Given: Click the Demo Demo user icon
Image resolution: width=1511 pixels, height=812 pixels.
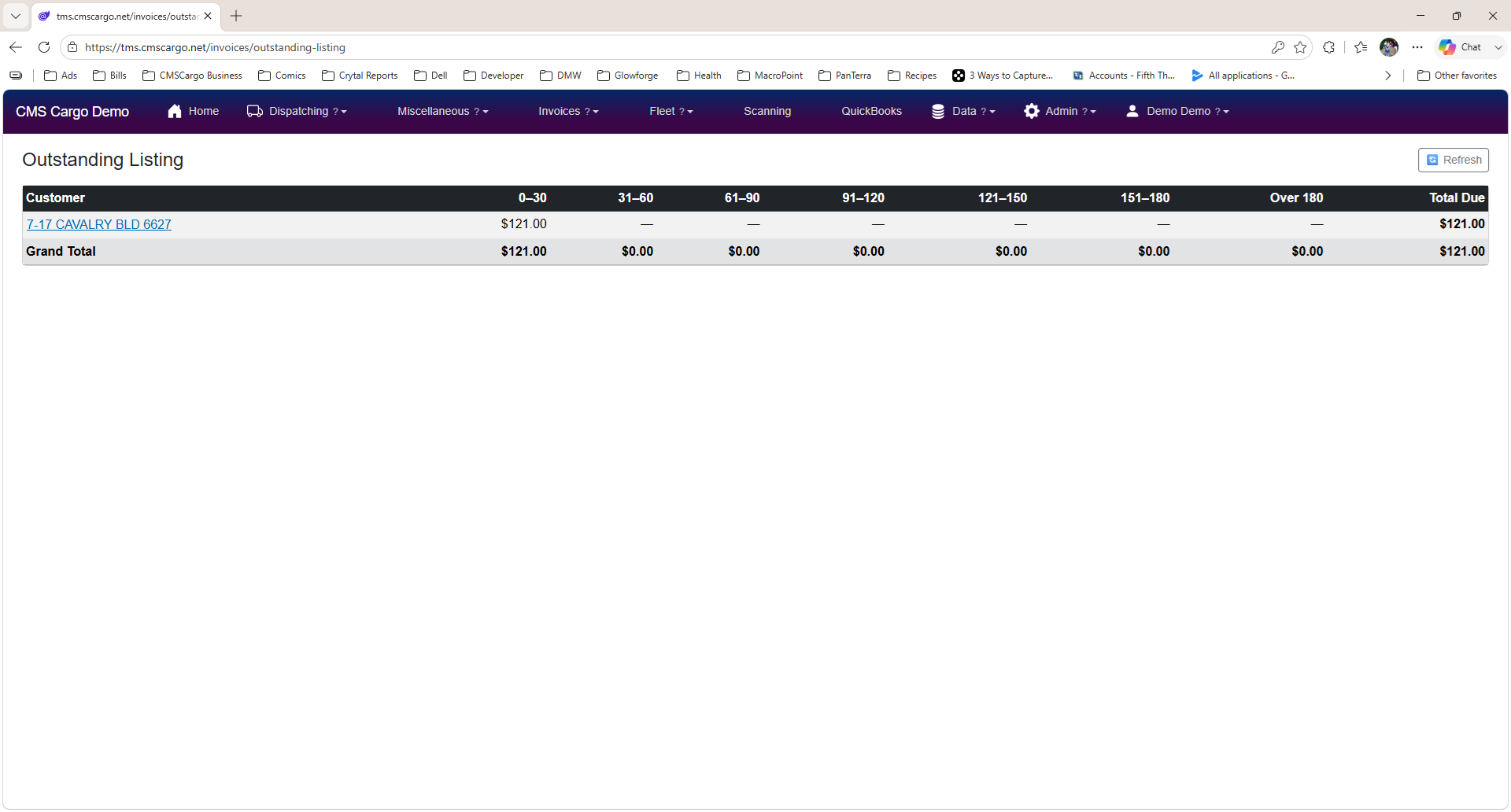Looking at the screenshot, I should (1132, 111).
